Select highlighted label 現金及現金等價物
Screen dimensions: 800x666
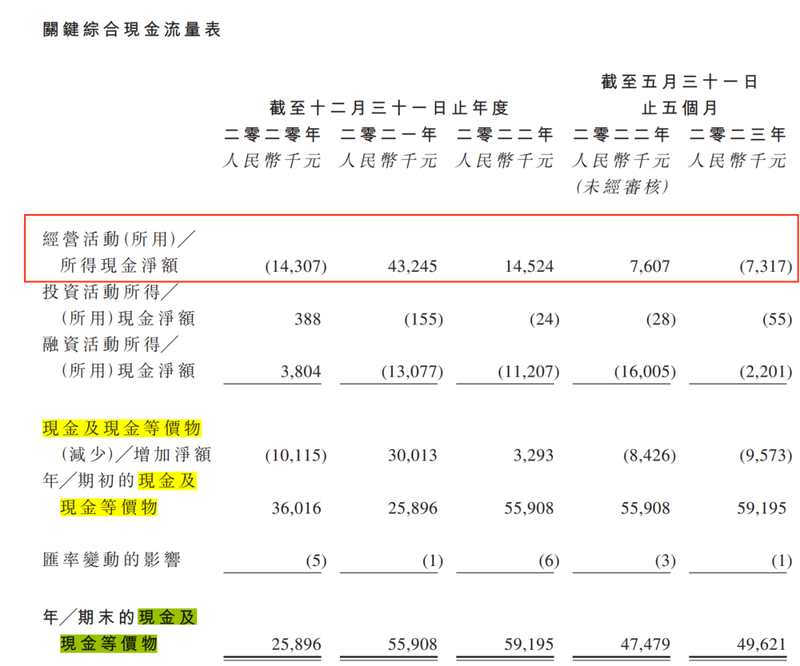122,428
